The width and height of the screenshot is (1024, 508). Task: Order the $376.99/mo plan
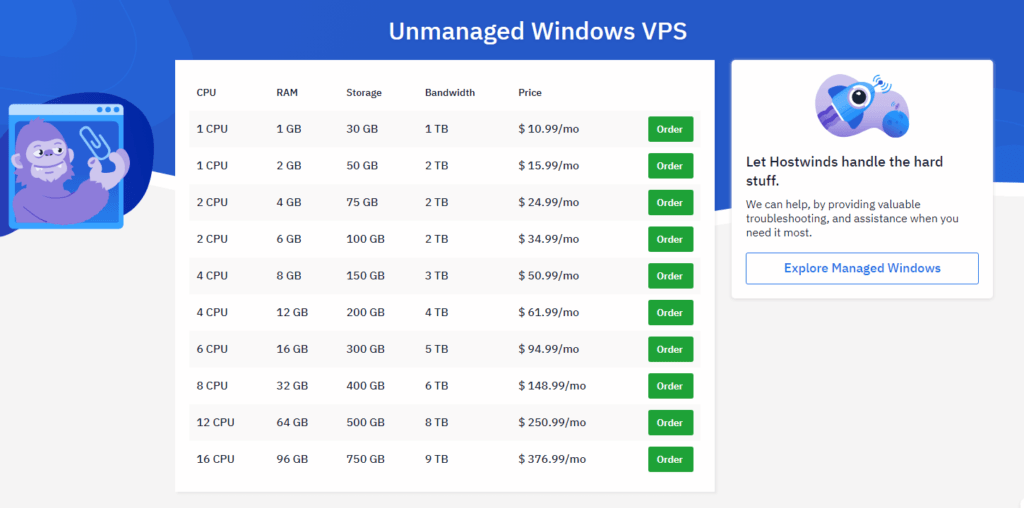(x=670, y=459)
